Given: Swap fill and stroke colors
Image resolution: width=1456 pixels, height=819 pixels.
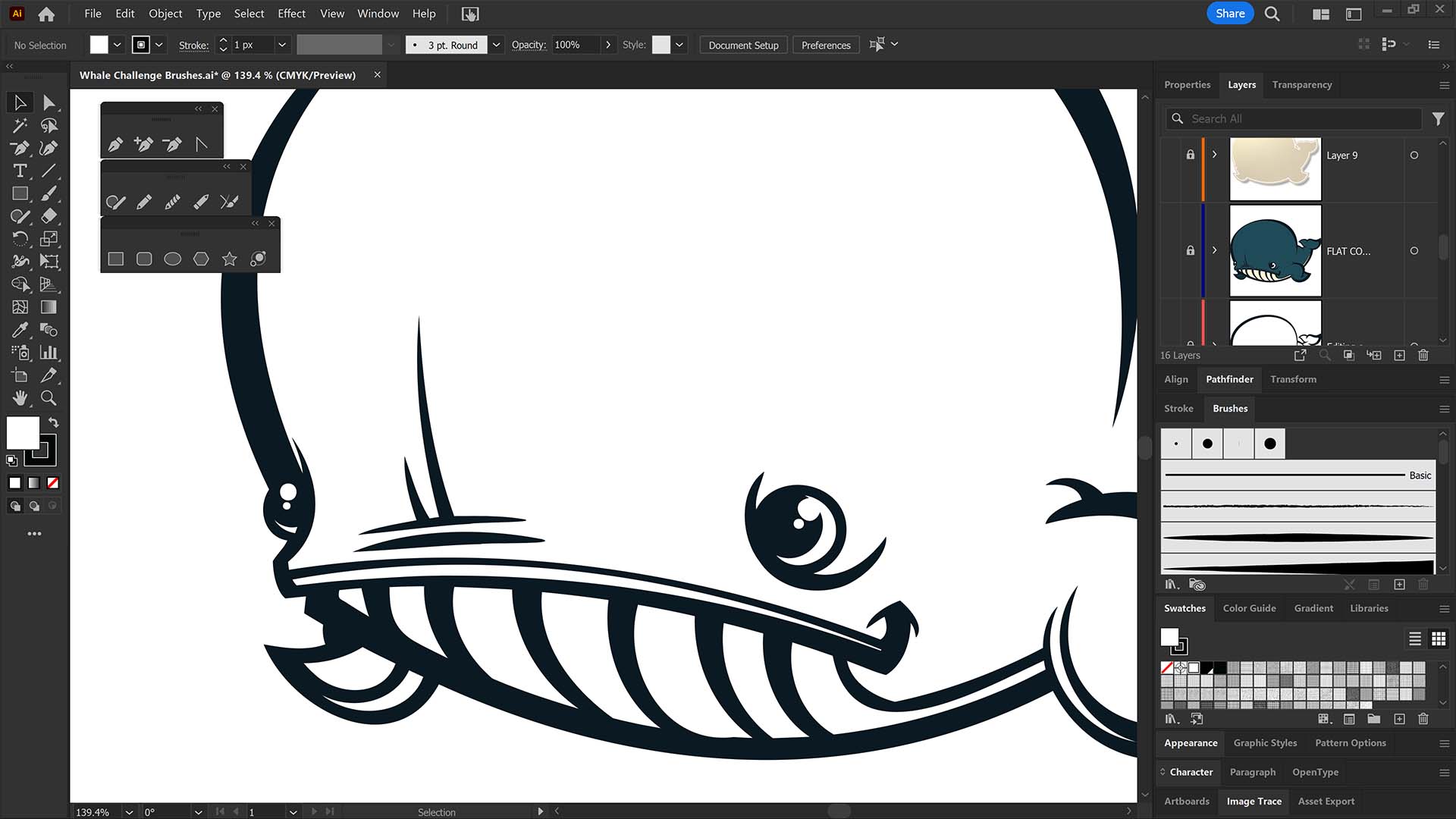Looking at the screenshot, I should pyautogui.click(x=53, y=422).
